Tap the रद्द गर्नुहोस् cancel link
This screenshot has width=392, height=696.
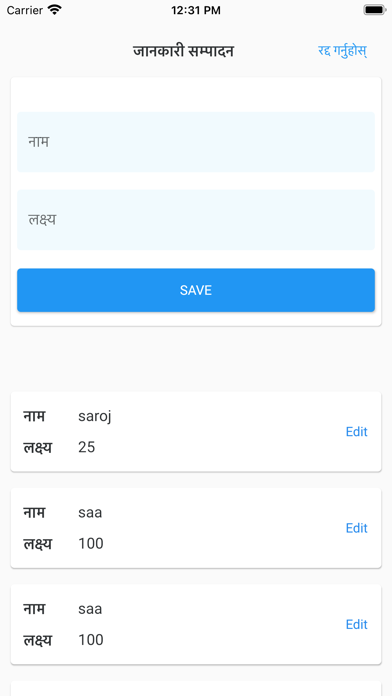tap(342, 51)
